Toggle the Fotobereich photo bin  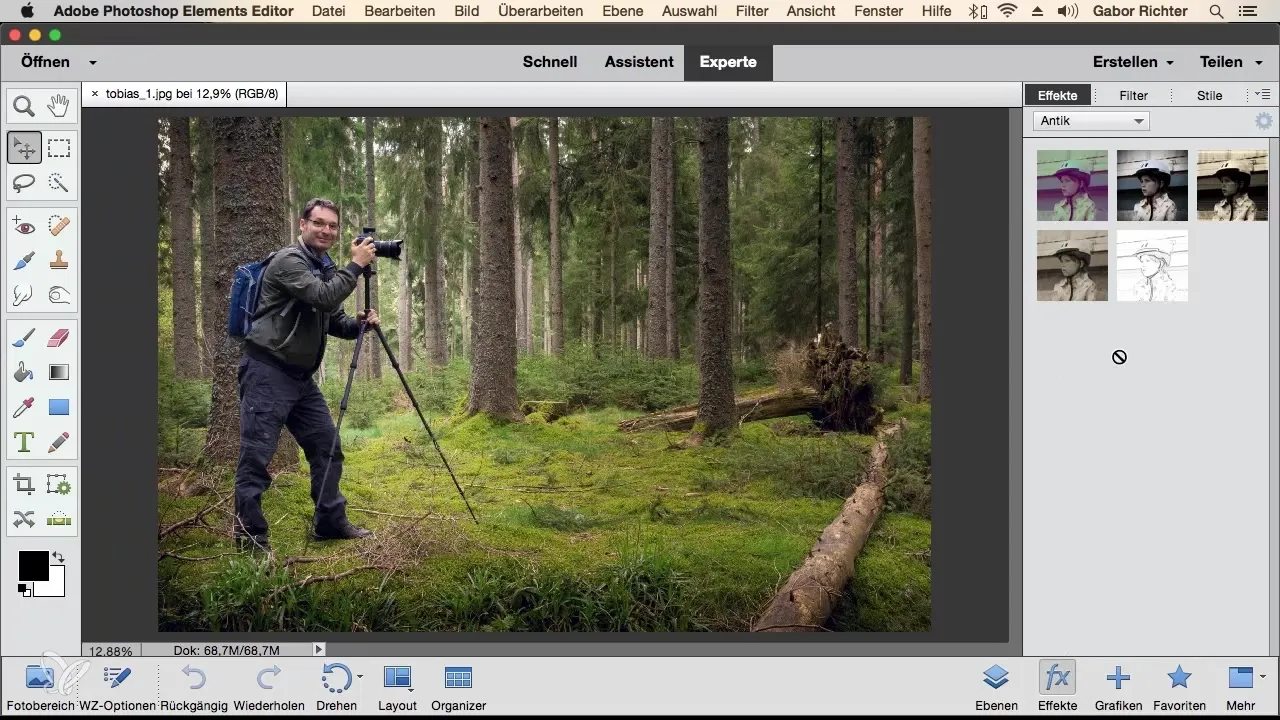coord(40,687)
